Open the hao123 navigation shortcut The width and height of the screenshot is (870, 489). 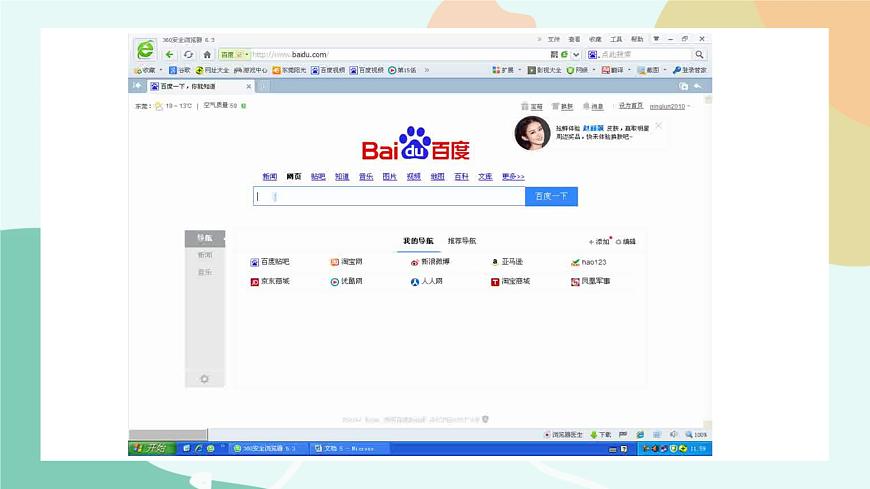coord(589,262)
